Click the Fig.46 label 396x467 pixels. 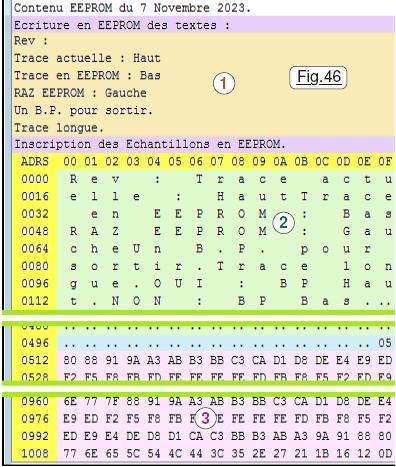[x=318, y=77]
